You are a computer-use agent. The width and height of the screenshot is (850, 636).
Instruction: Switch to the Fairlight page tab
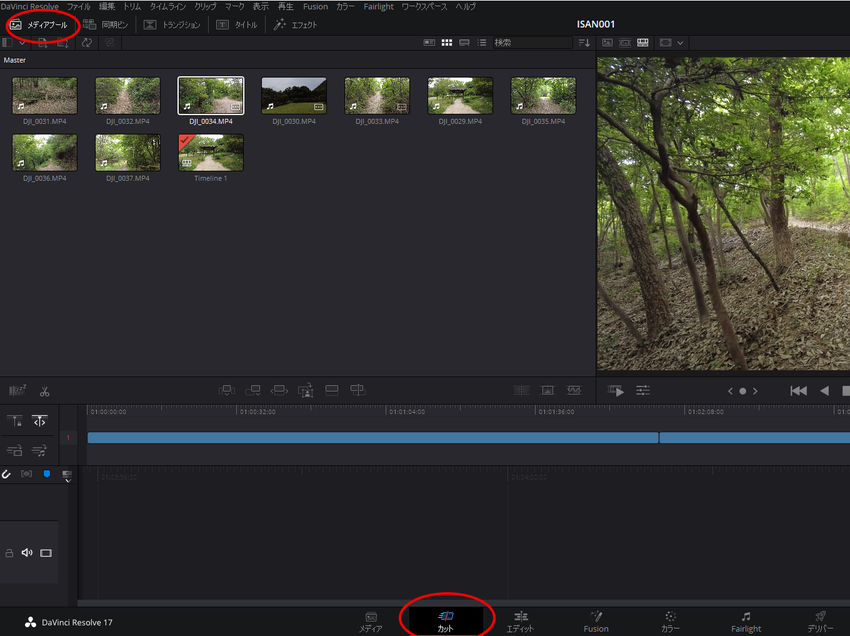click(746, 622)
